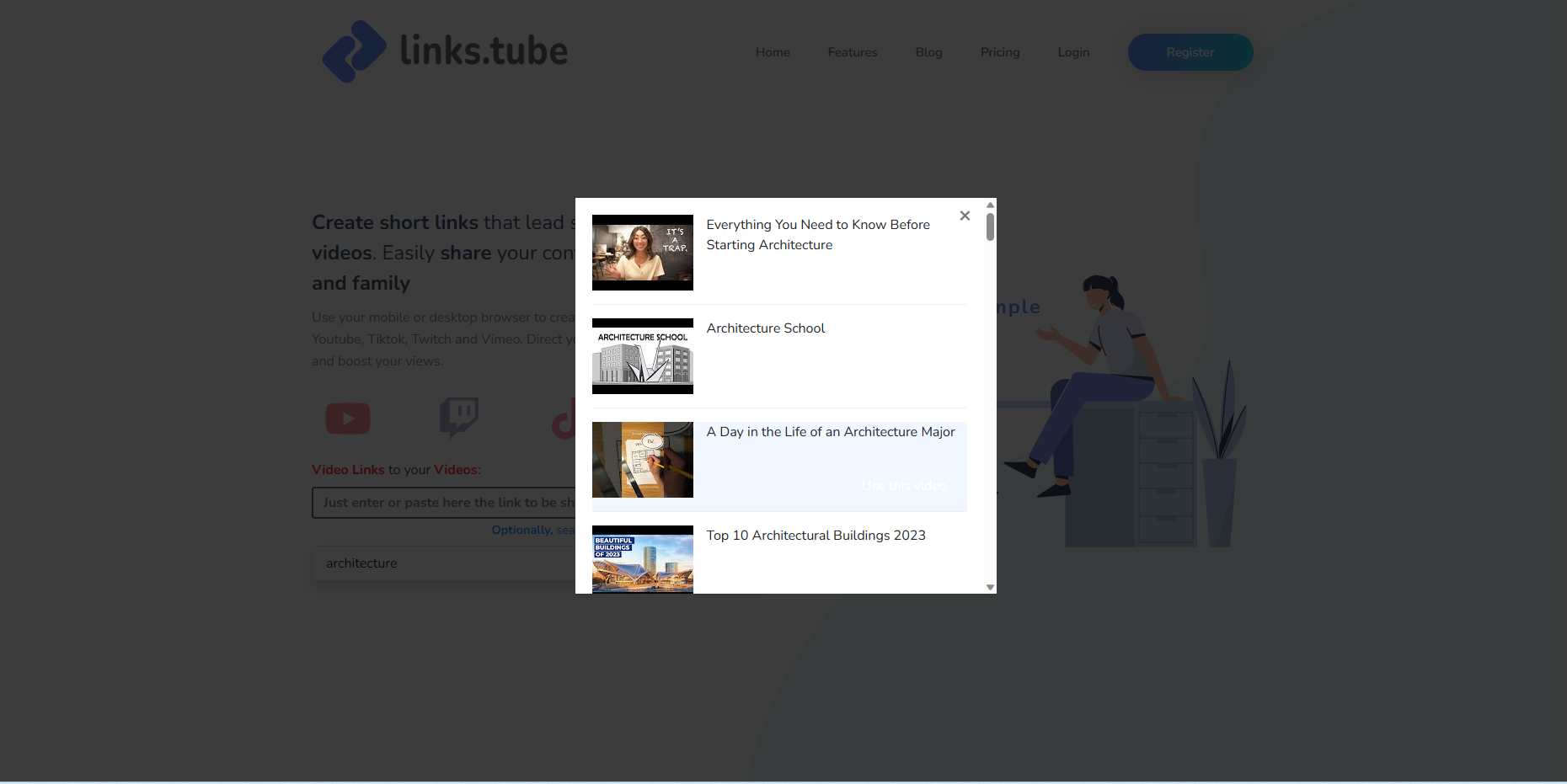The height and width of the screenshot is (784, 1567).
Task: Click the popup scrollbar thumb
Action: click(990, 227)
